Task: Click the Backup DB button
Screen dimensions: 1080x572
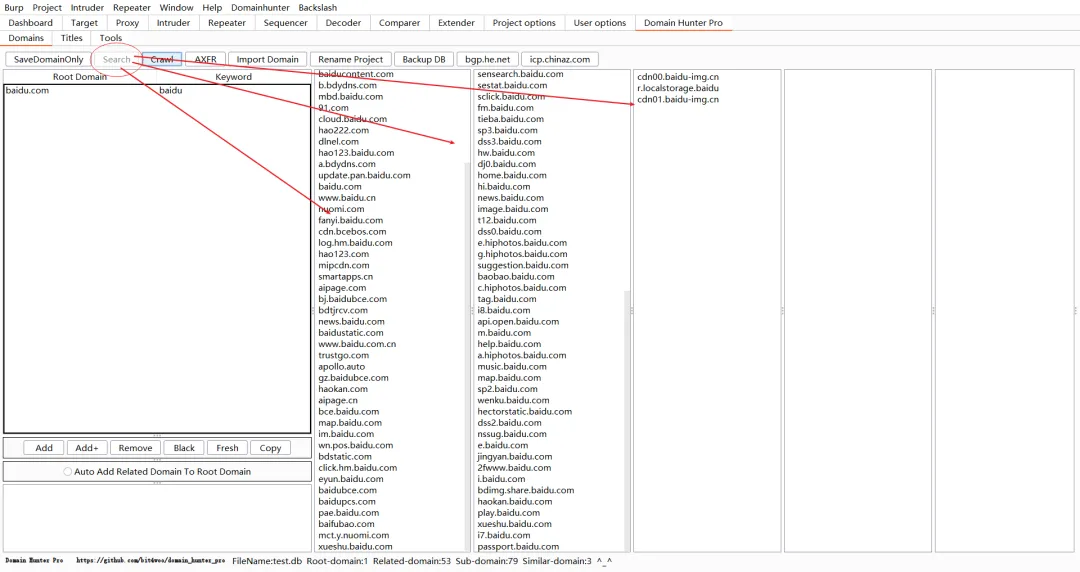Action: point(424,59)
